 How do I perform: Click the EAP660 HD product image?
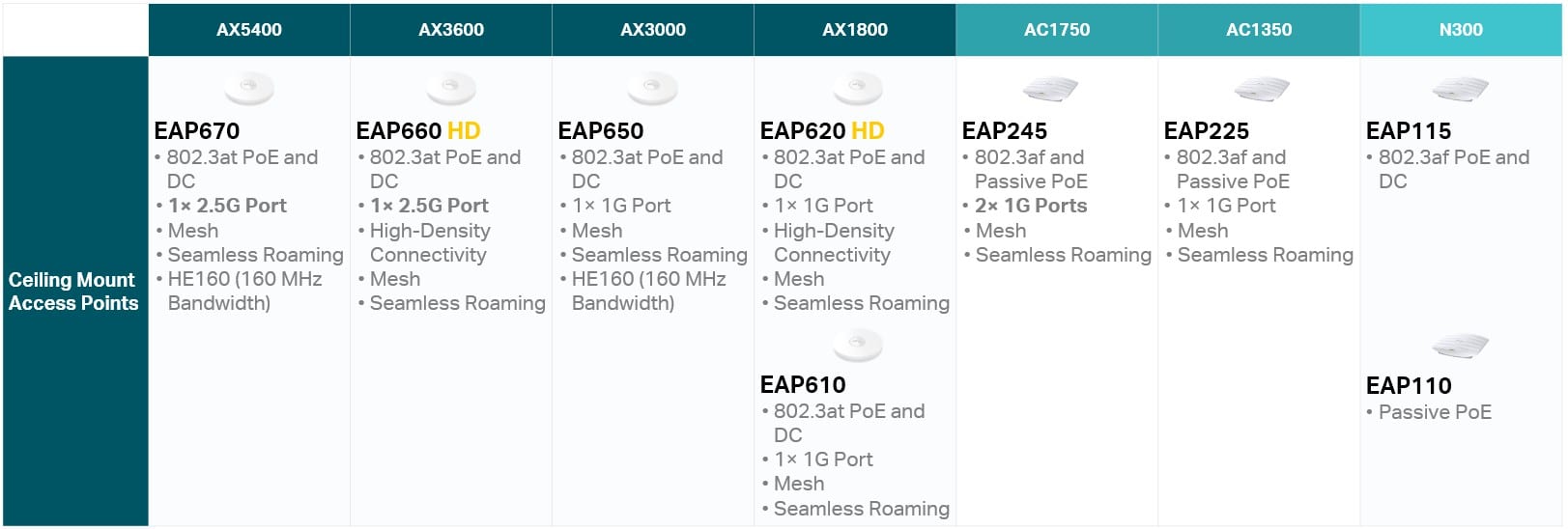click(451, 88)
